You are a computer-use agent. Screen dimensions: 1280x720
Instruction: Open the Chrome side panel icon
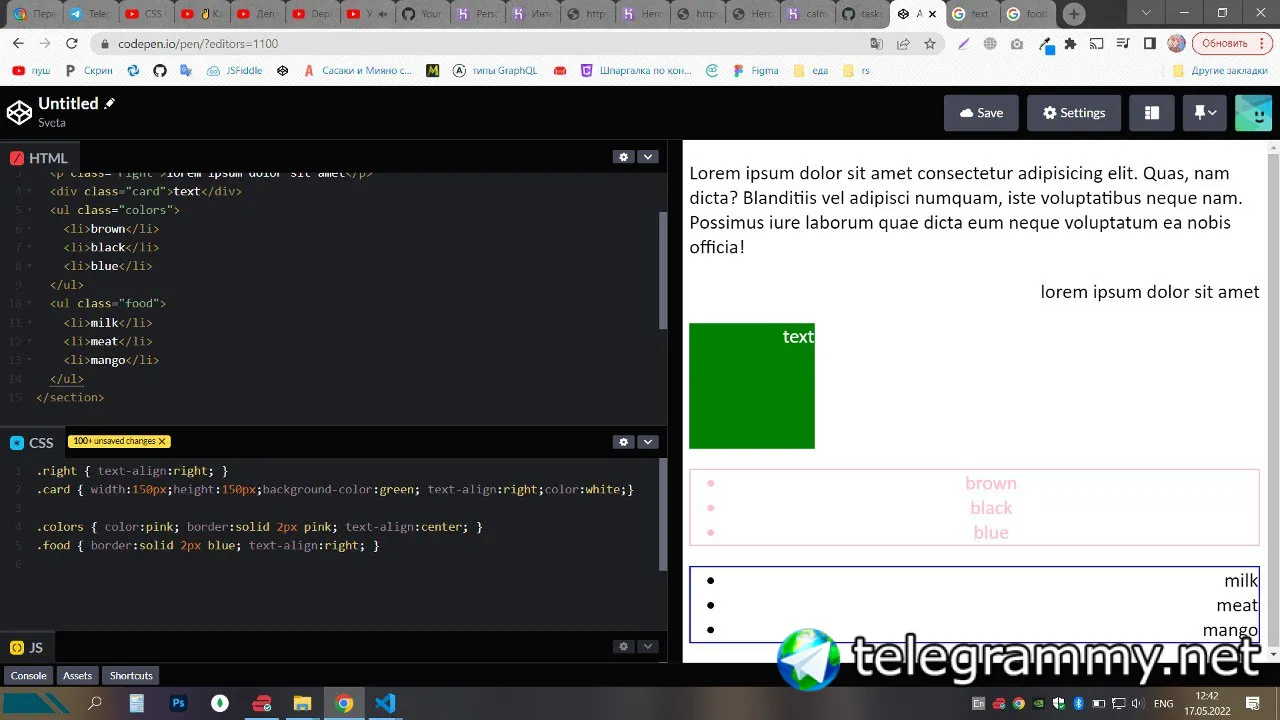[x=1149, y=44]
